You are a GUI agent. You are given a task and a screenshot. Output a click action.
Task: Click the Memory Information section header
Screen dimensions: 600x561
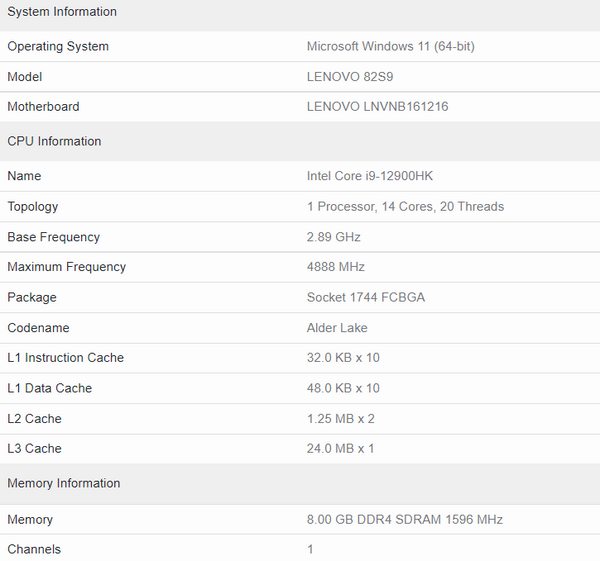[x=64, y=483]
